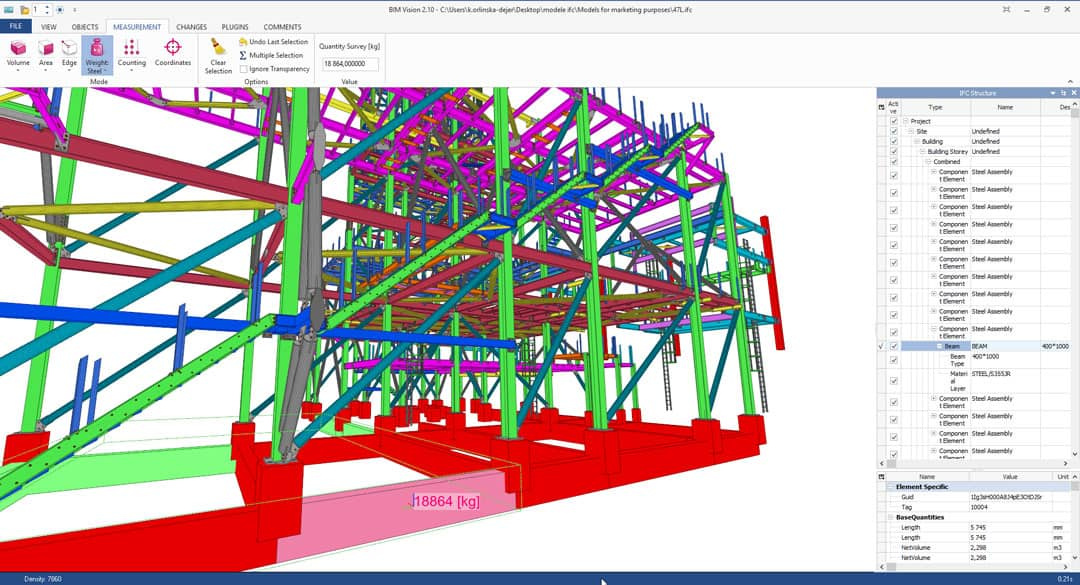1080x585 pixels.
Task: Uncheck the Active box for Project row
Action: pyautogui.click(x=893, y=121)
